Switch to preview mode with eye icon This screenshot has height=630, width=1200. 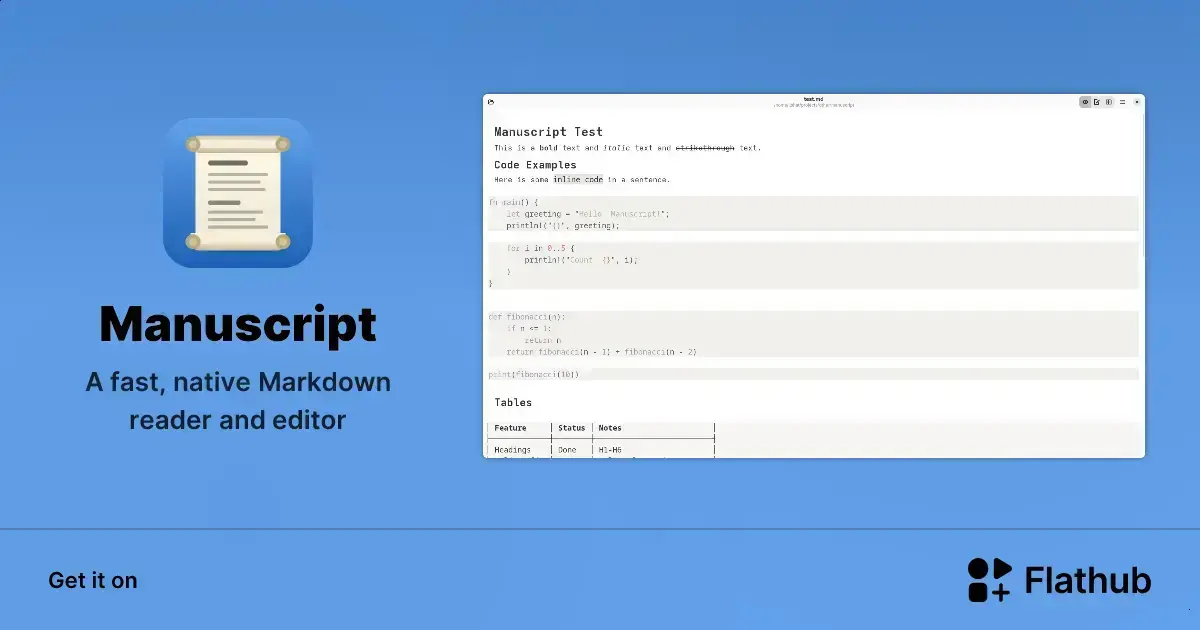(1085, 102)
